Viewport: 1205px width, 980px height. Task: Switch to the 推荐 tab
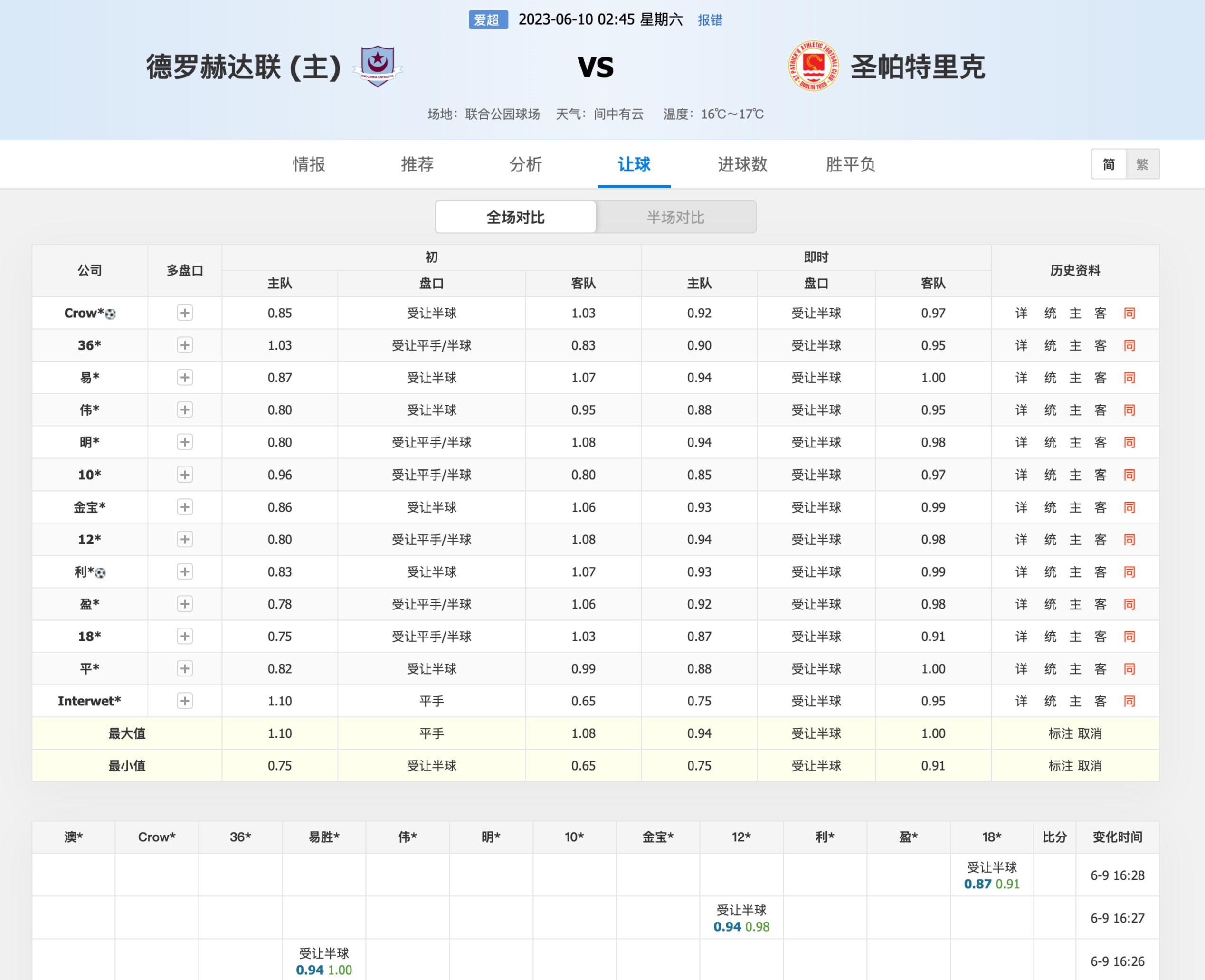pos(417,164)
